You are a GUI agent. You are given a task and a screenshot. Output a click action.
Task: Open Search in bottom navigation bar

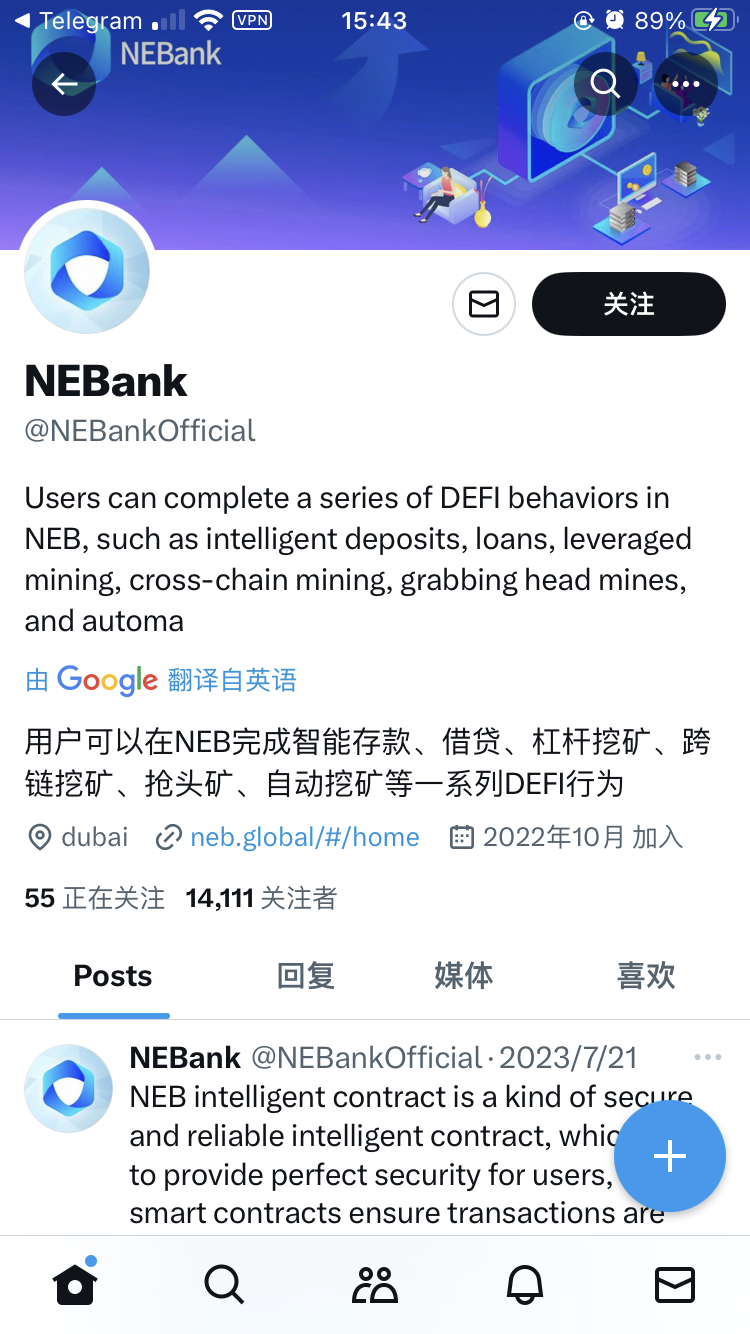coord(224,1284)
